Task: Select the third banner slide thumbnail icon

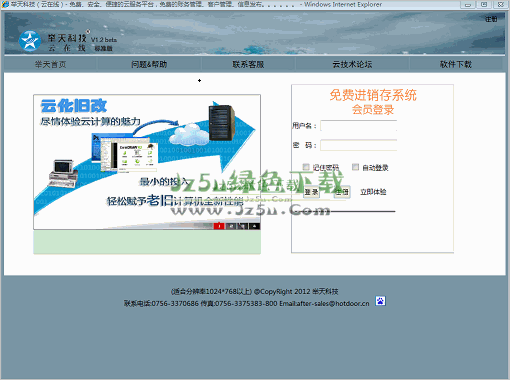Action: 243,226
